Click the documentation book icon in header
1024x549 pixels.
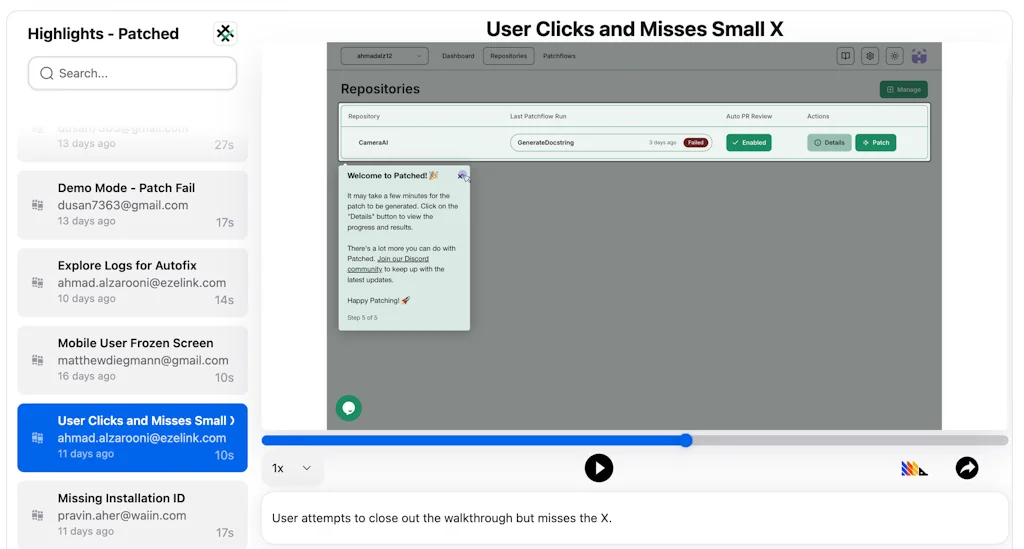pos(846,56)
